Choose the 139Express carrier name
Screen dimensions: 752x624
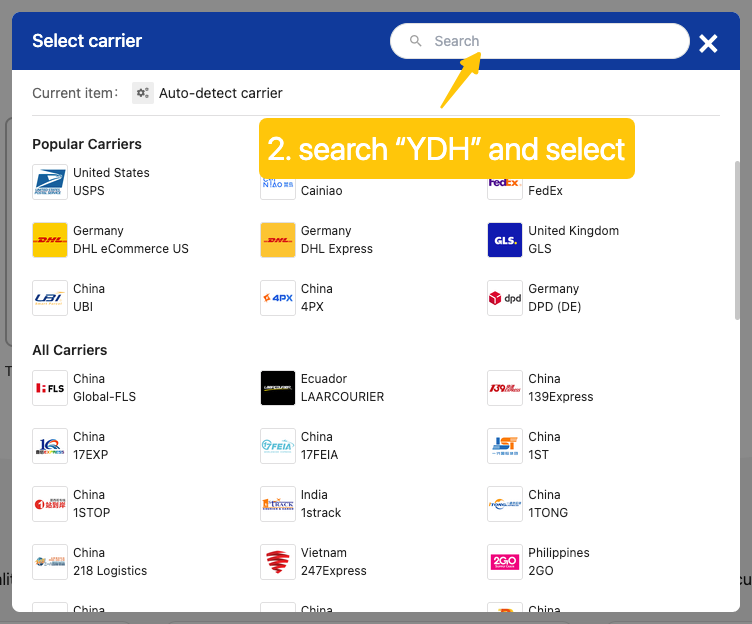[561, 397]
